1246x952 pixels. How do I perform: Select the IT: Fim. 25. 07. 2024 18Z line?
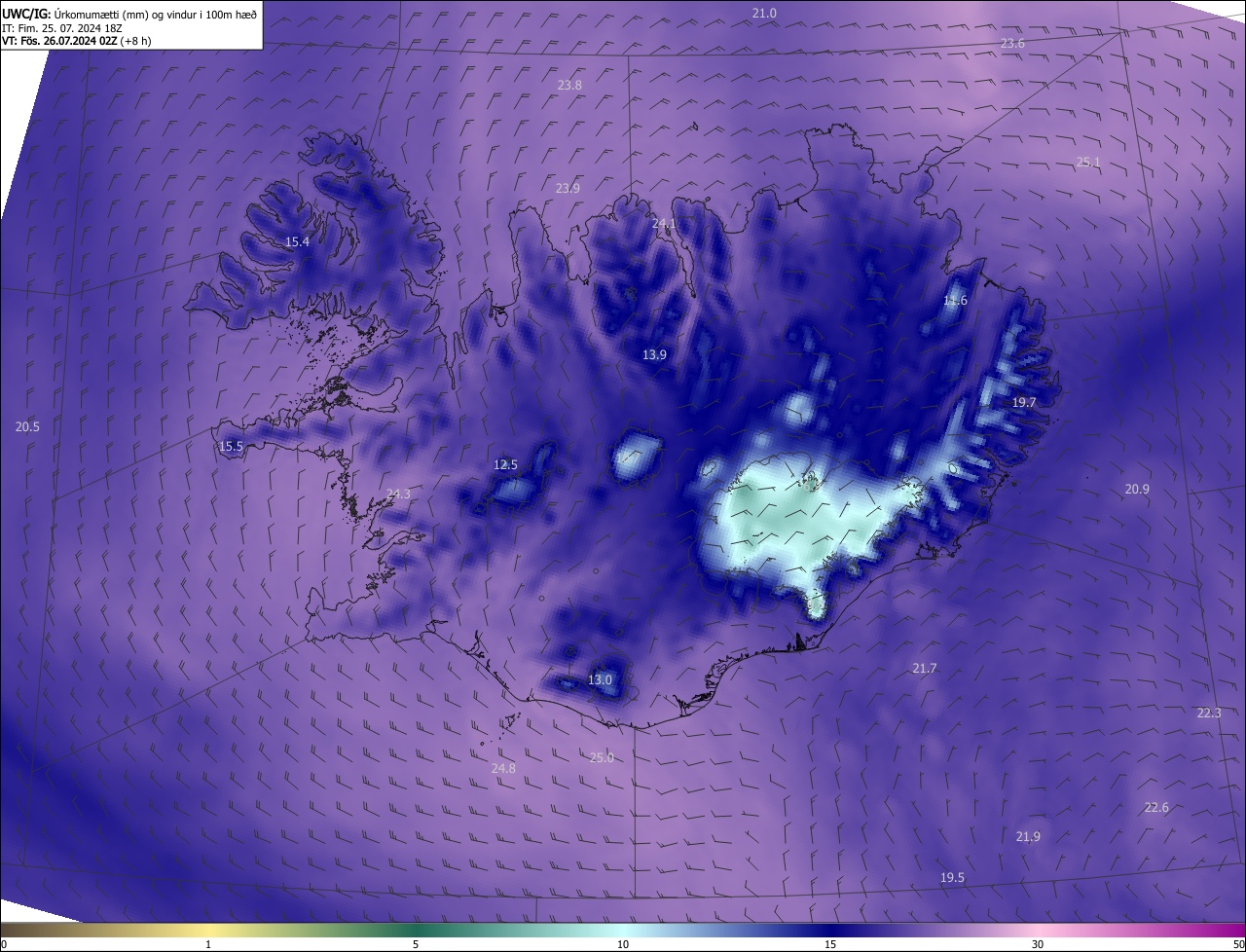tap(62, 27)
